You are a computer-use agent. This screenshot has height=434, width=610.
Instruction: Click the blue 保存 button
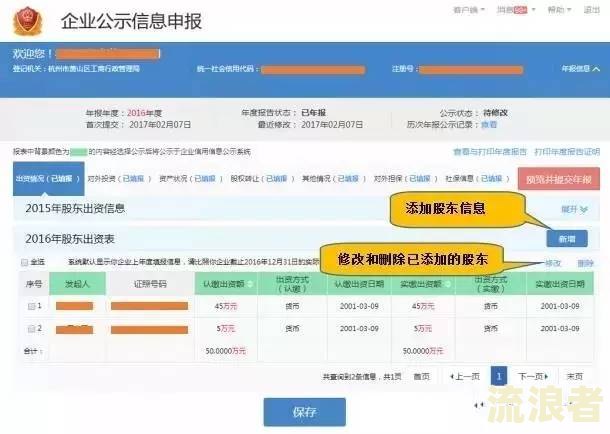[305, 412]
